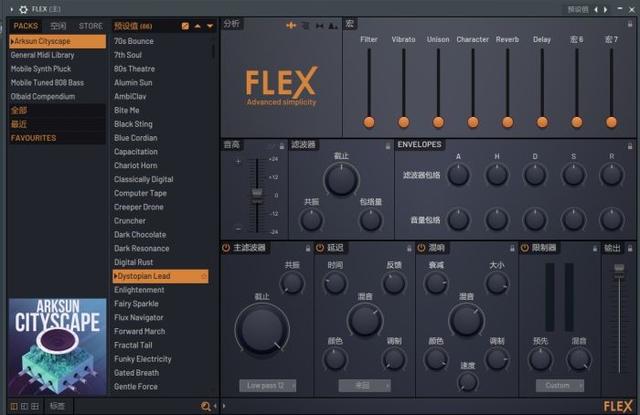The height and width of the screenshot is (415, 640).
Task: Open the FAVOURITES category
Action: point(57,138)
